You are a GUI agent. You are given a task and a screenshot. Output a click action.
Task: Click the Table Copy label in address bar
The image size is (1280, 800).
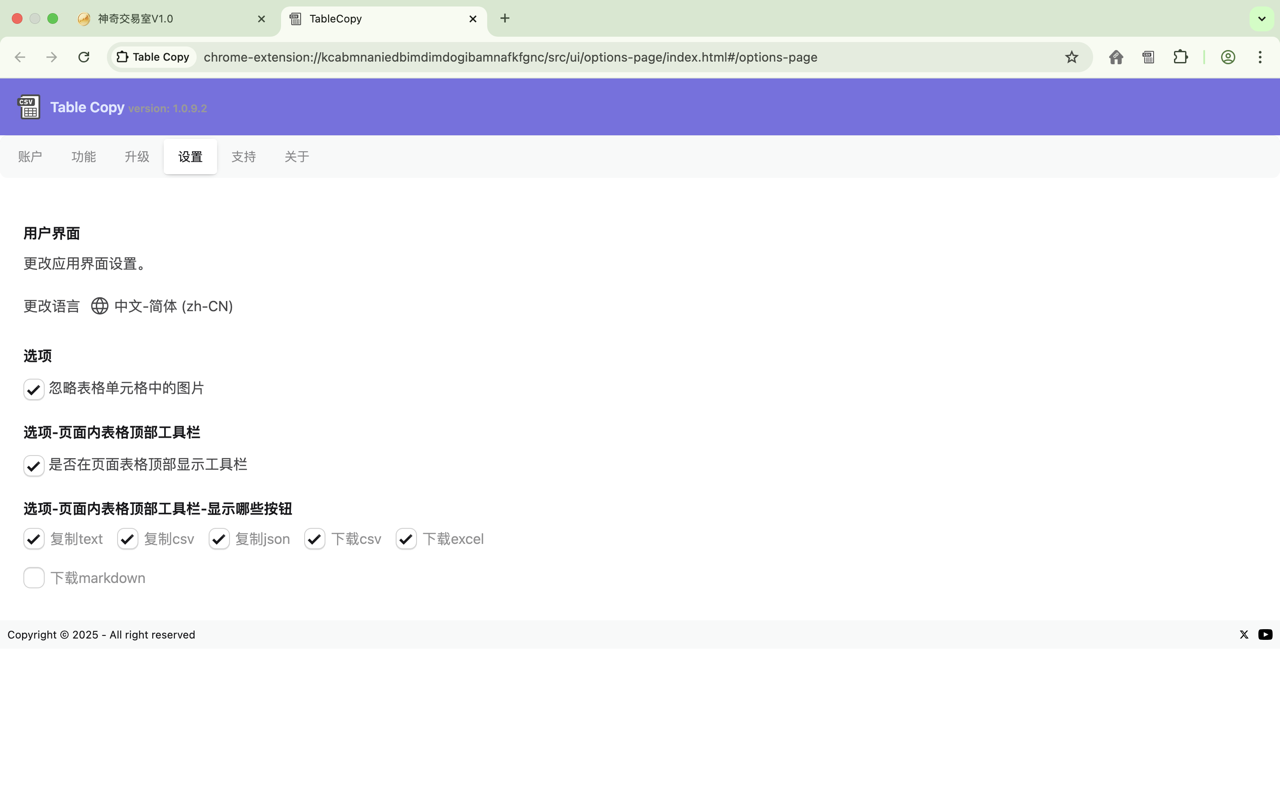tap(152, 57)
